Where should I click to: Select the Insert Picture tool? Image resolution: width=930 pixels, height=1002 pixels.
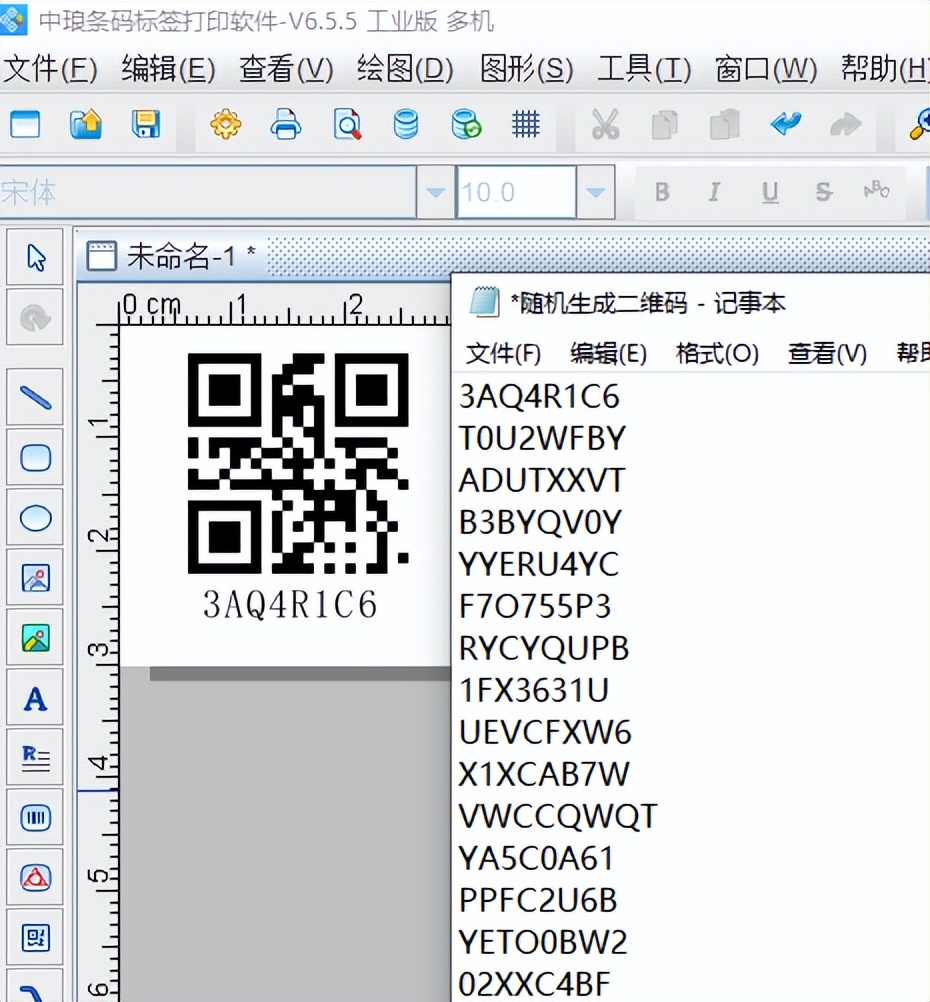pyautogui.click(x=35, y=577)
